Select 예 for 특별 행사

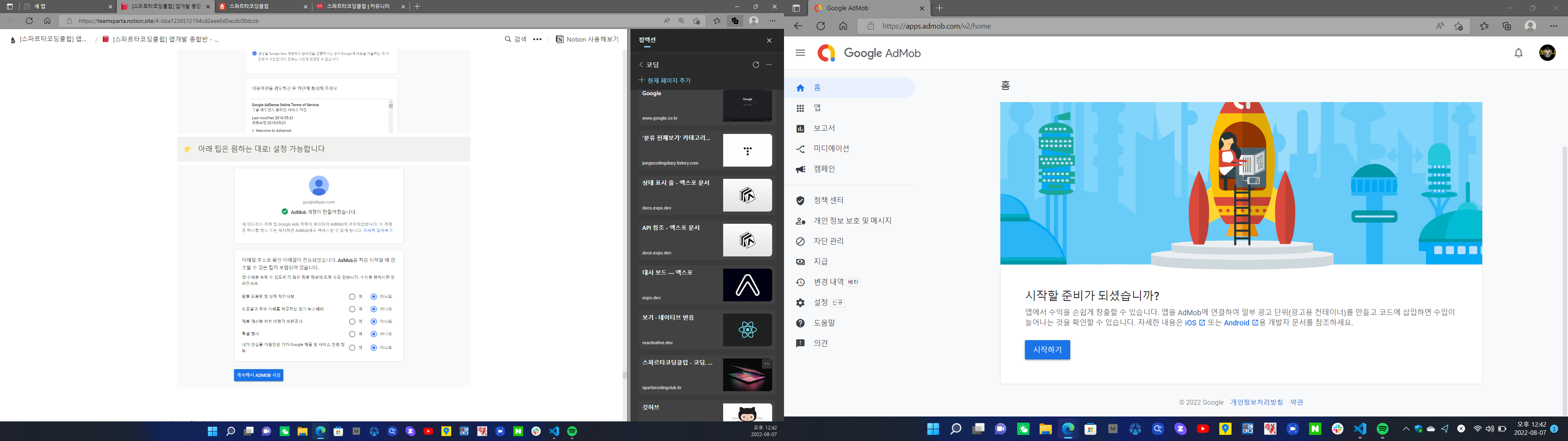tap(352, 334)
